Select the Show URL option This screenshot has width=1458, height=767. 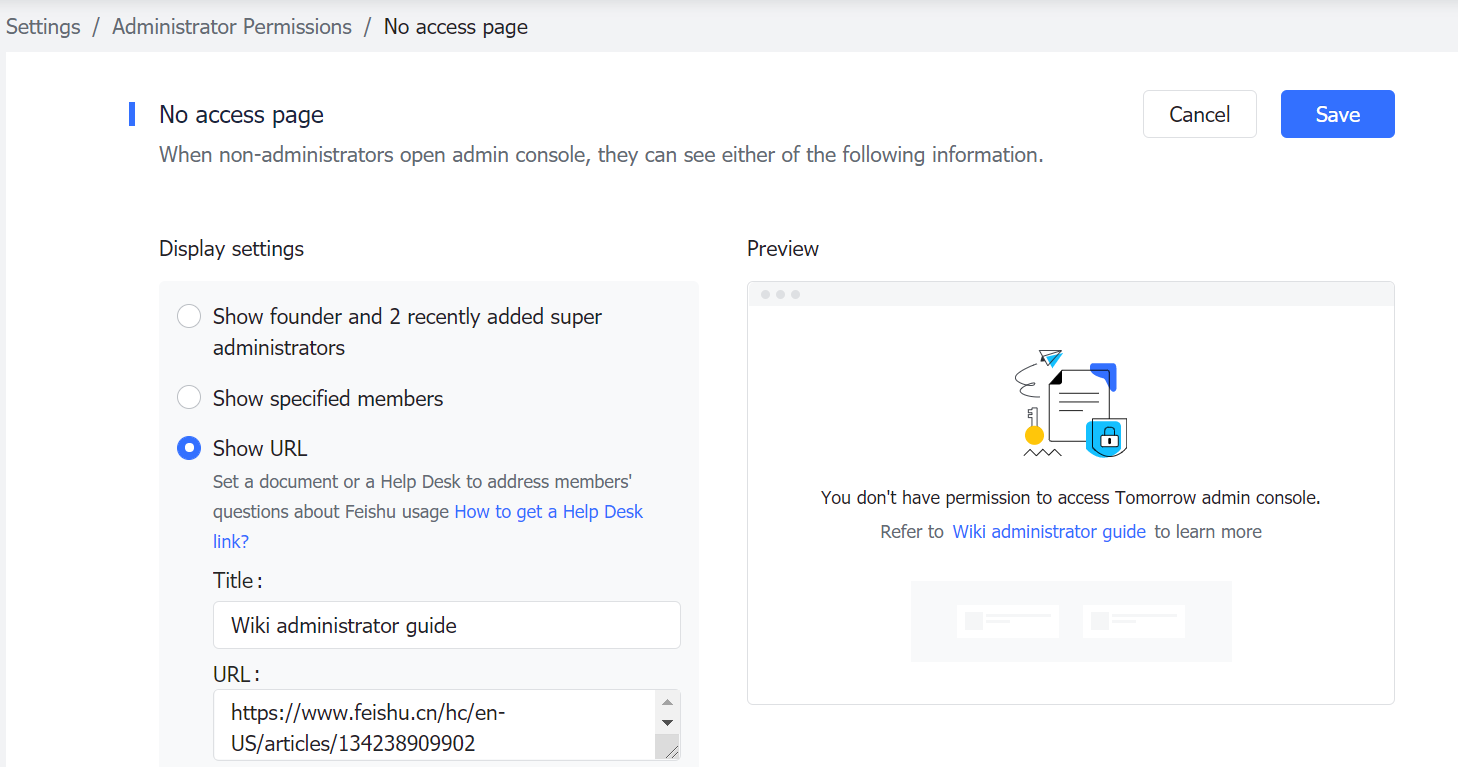189,448
